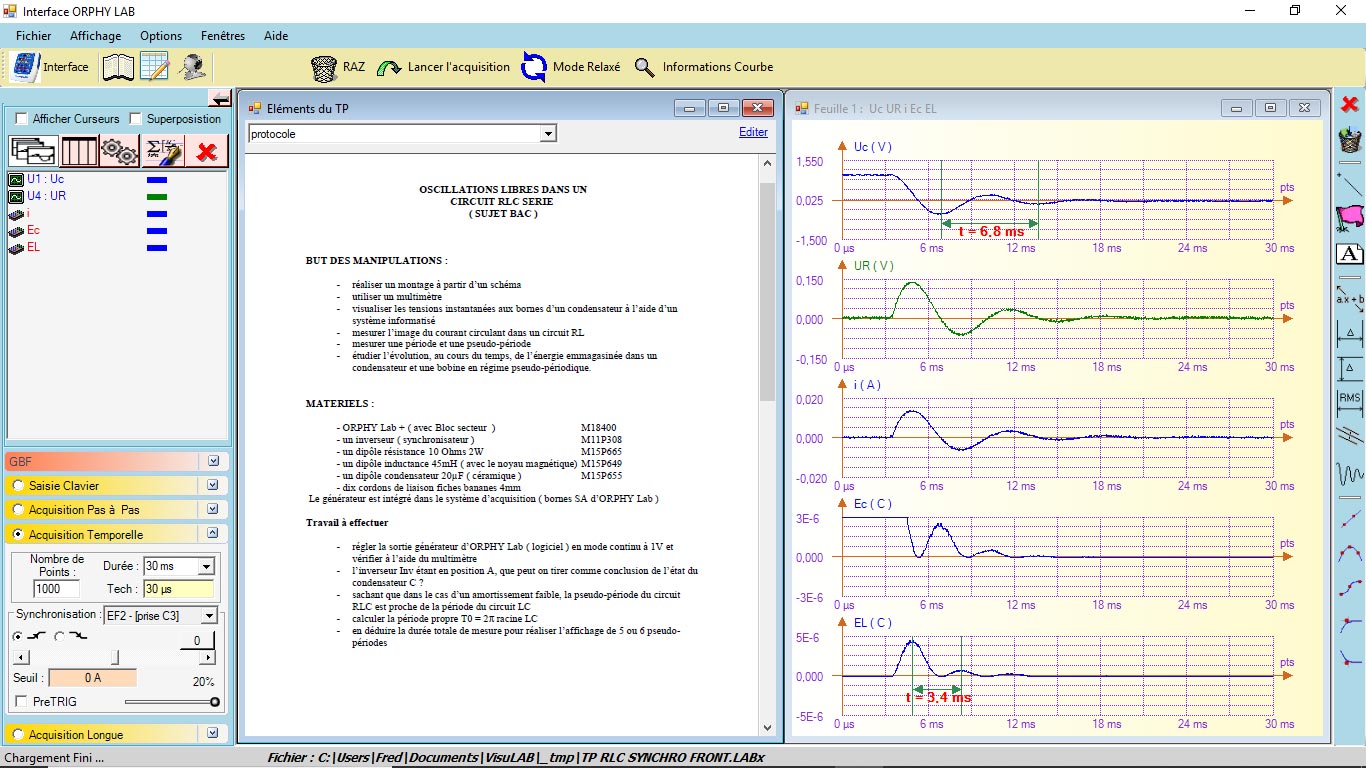Click RAZ trash bin to reset

tap(338, 67)
